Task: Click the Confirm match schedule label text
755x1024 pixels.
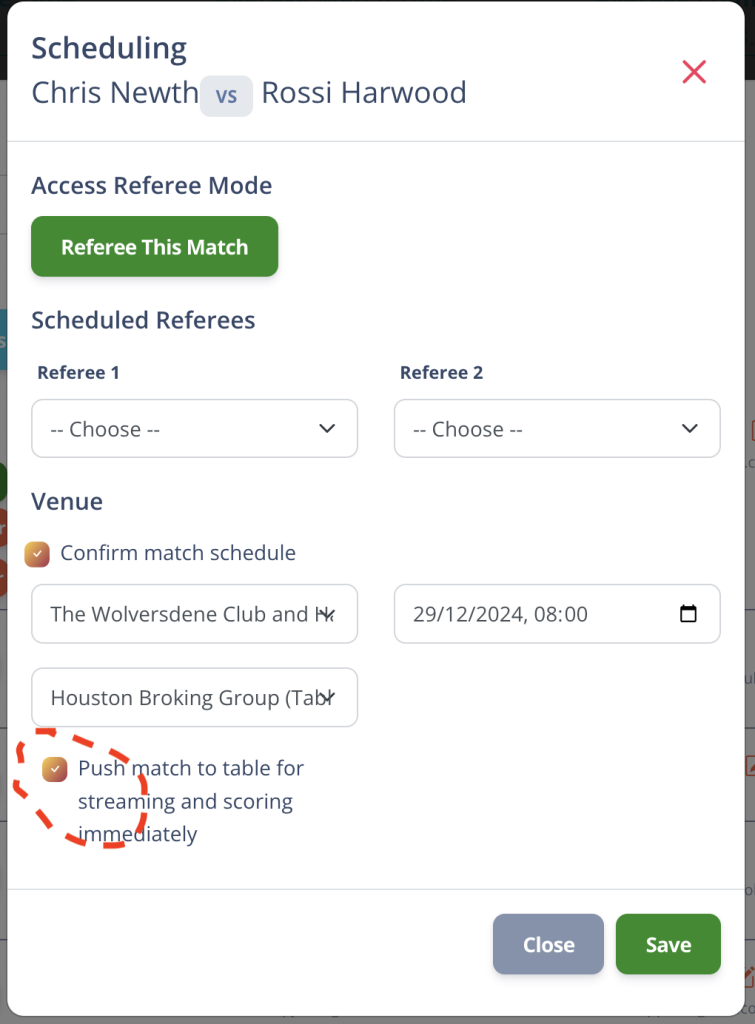Action: pyautogui.click(x=178, y=553)
